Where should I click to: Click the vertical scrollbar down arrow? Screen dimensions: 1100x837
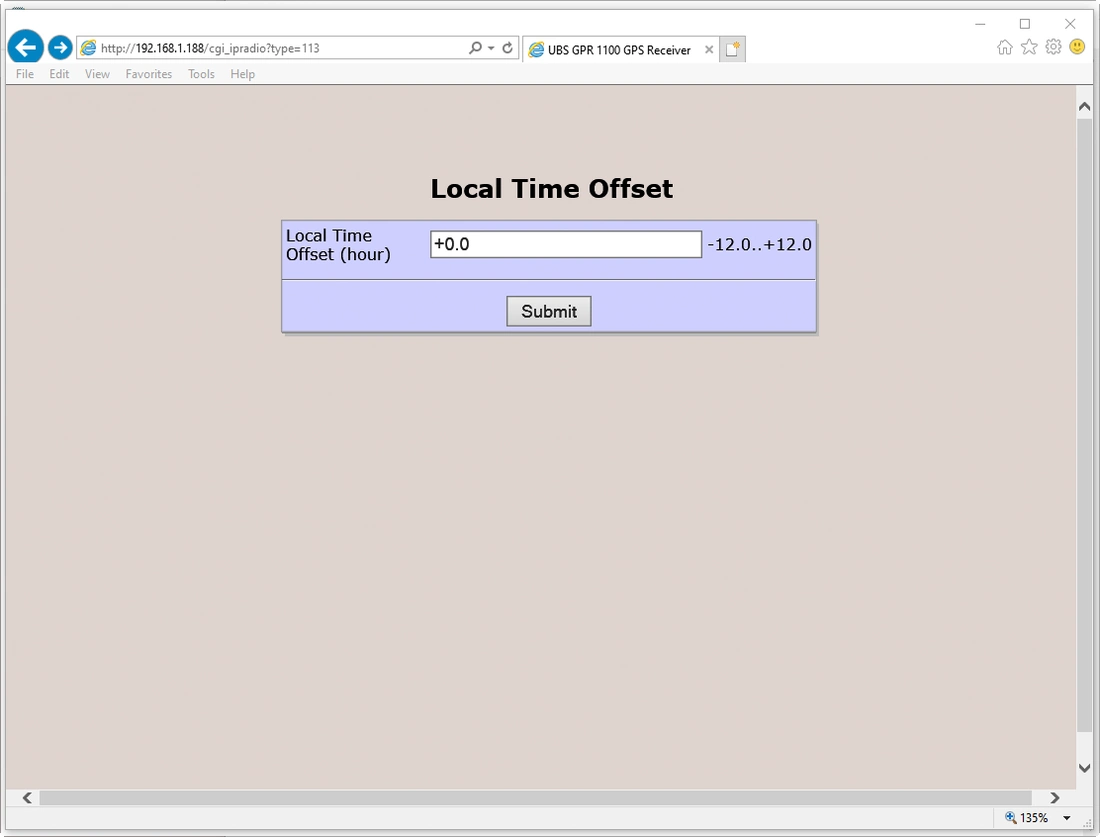[1085, 768]
